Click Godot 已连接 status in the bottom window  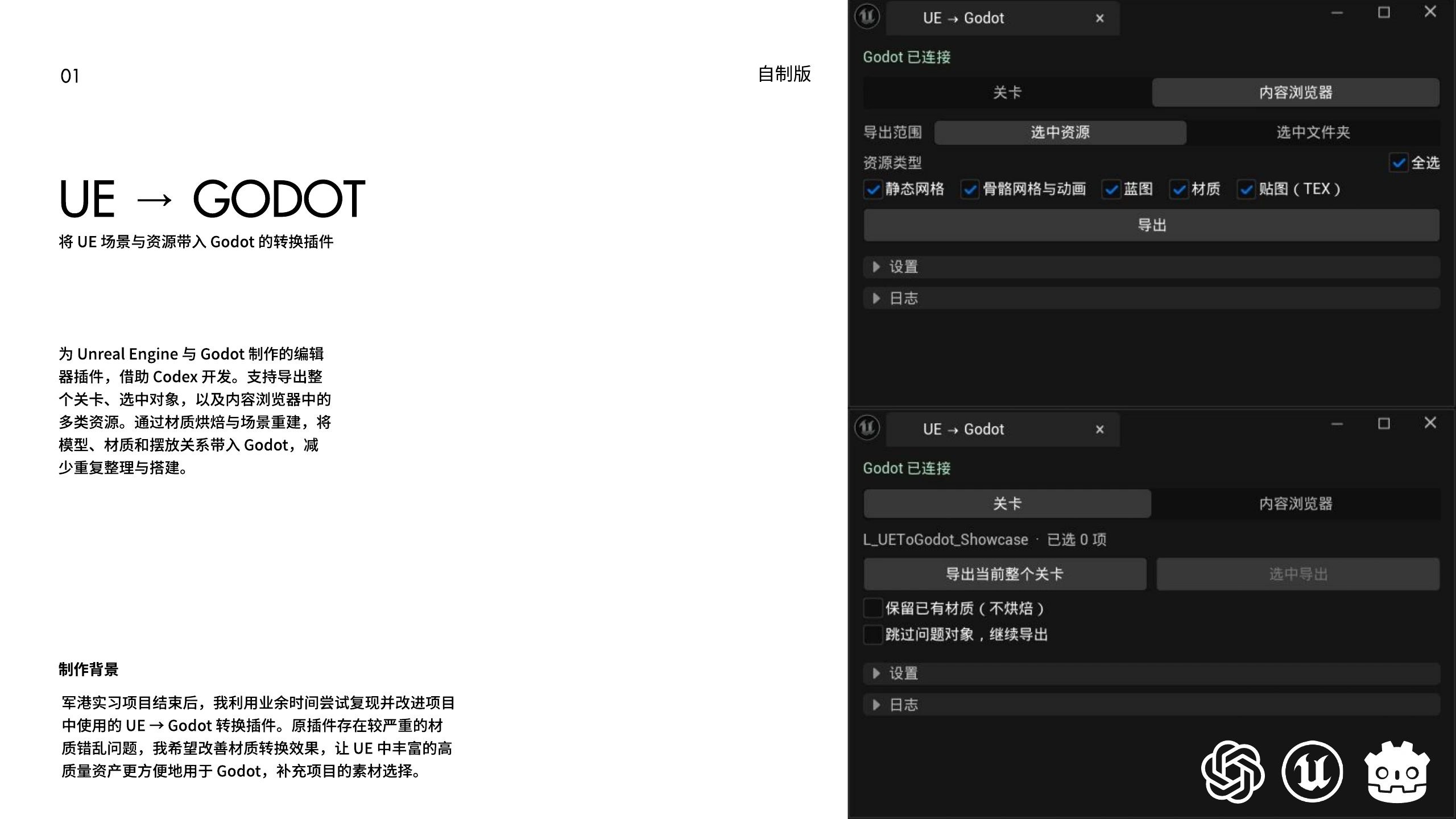click(x=907, y=469)
